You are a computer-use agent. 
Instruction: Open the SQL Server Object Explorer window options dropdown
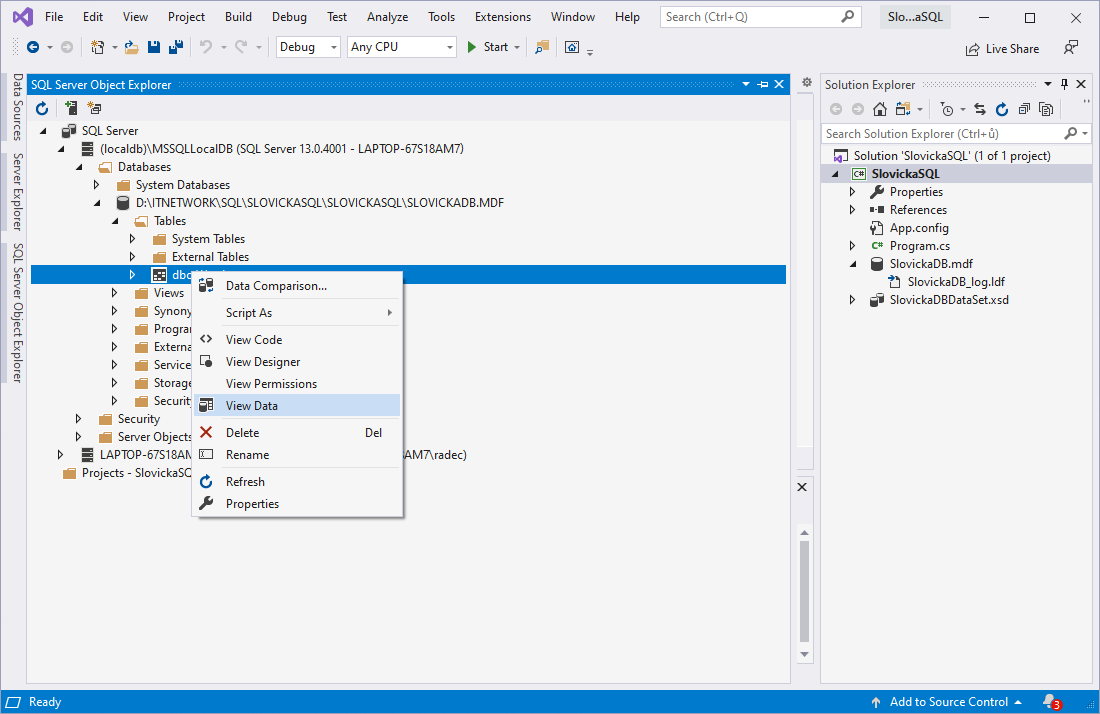pos(746,84)
